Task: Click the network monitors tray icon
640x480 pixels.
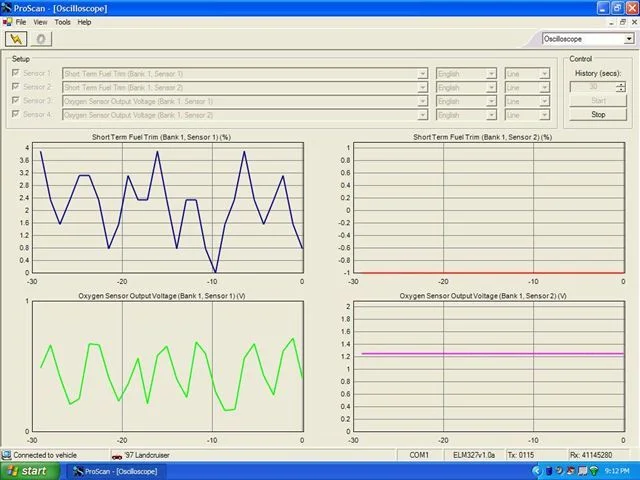Action: pos(582,471)
